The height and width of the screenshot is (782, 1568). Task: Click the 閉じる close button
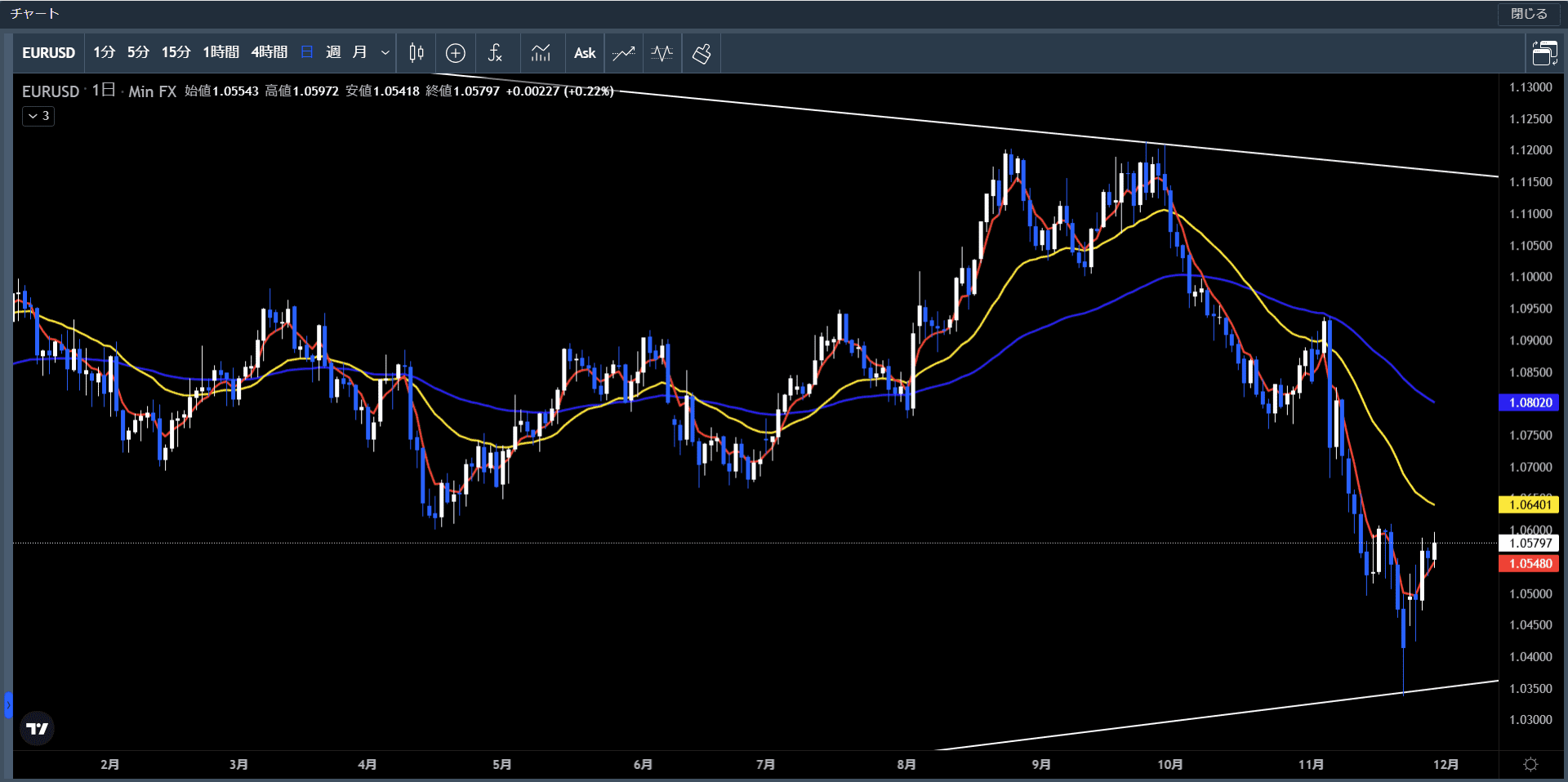[x=1529, y=14]
